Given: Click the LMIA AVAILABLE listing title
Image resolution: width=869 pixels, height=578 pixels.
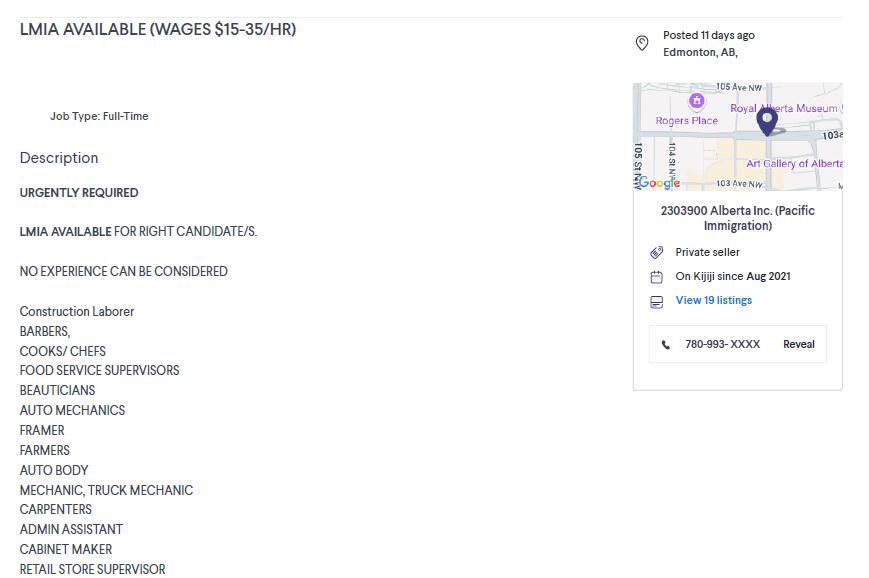Looking at the screenshot, I should tap(158, 30).
